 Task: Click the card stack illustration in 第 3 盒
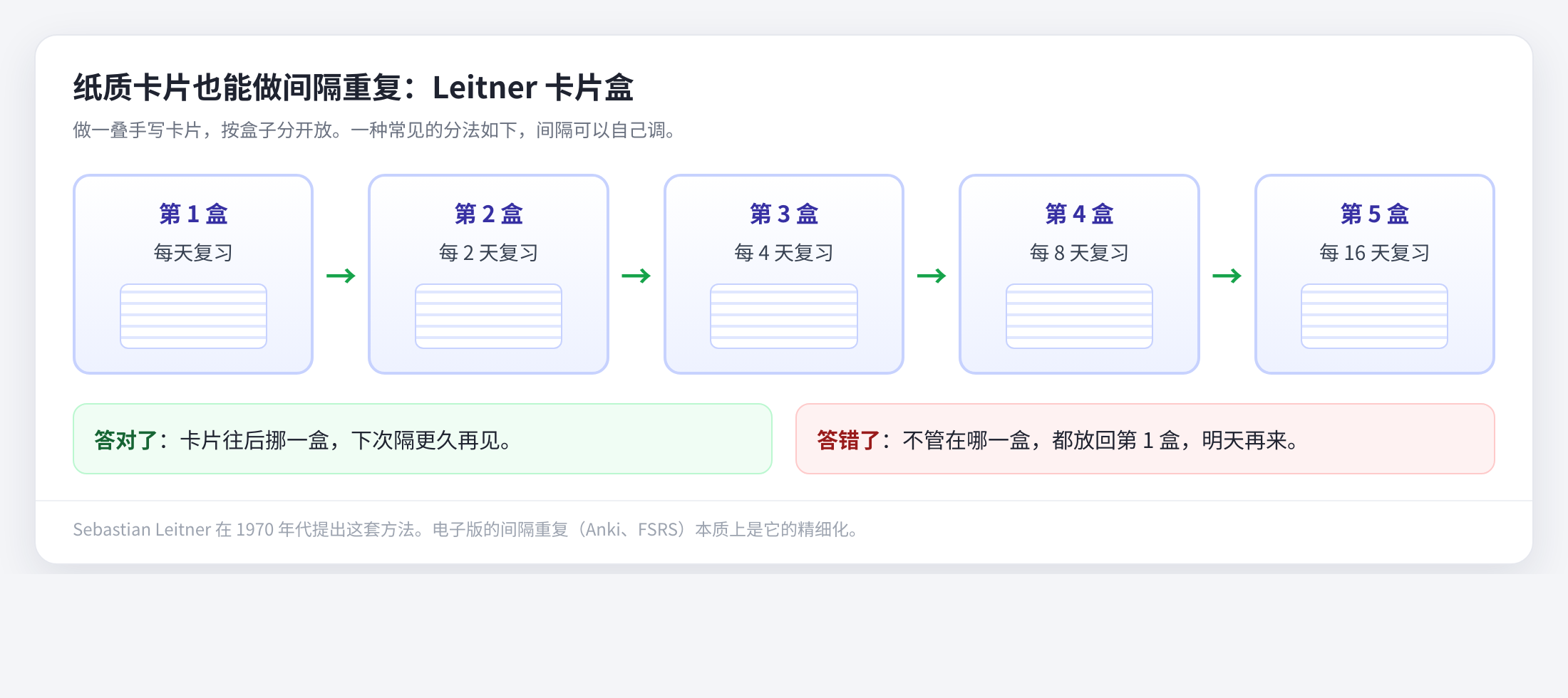point(784,316)
